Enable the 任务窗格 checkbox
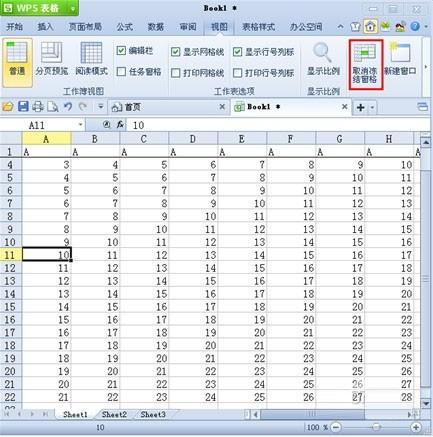 (x=121, y=72)
